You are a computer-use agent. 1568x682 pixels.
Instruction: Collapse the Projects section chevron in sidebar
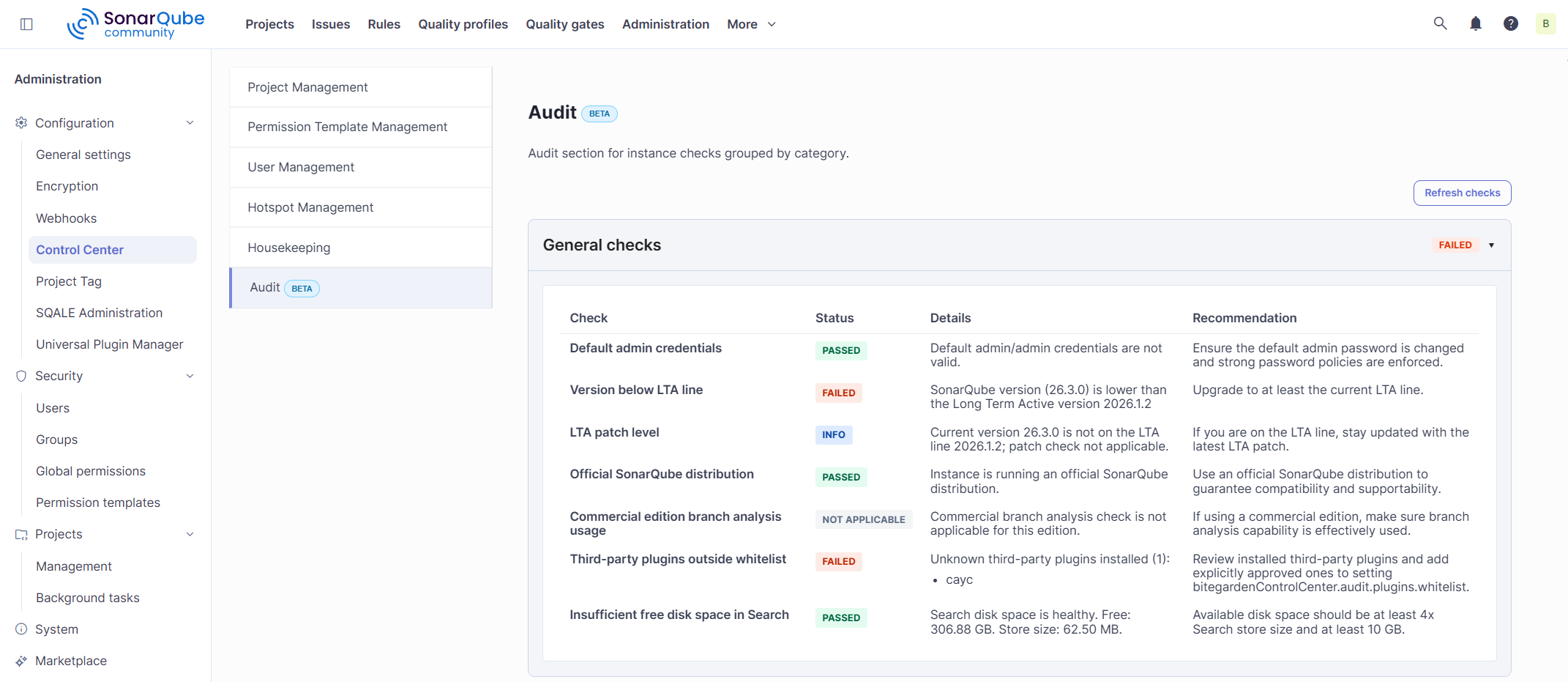pos(190,534)
